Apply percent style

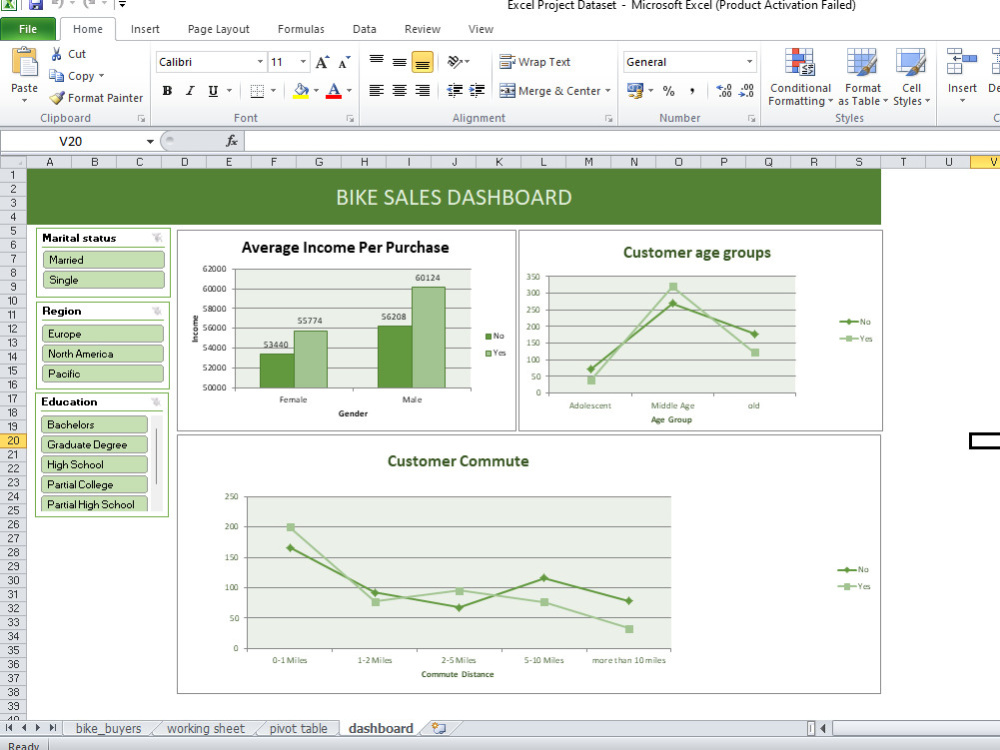[668, 91]
